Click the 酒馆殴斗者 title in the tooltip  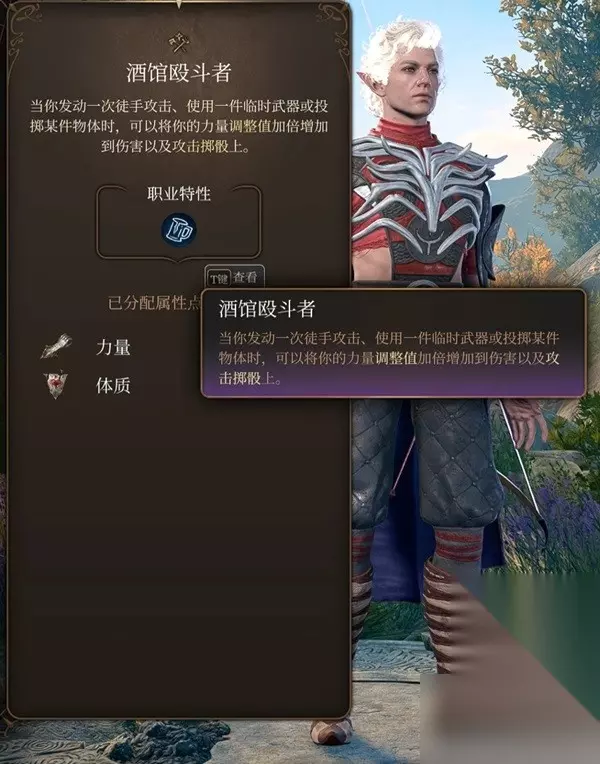[267, 309]
